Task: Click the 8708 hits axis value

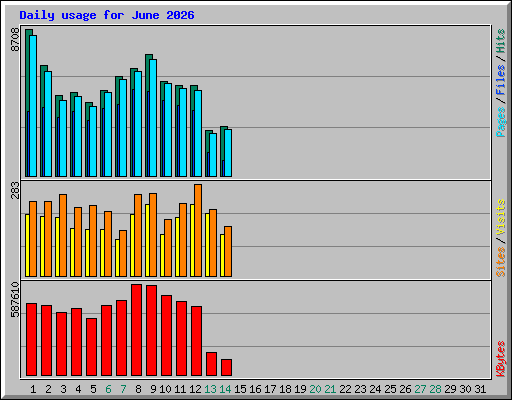Action: [15, 40]
